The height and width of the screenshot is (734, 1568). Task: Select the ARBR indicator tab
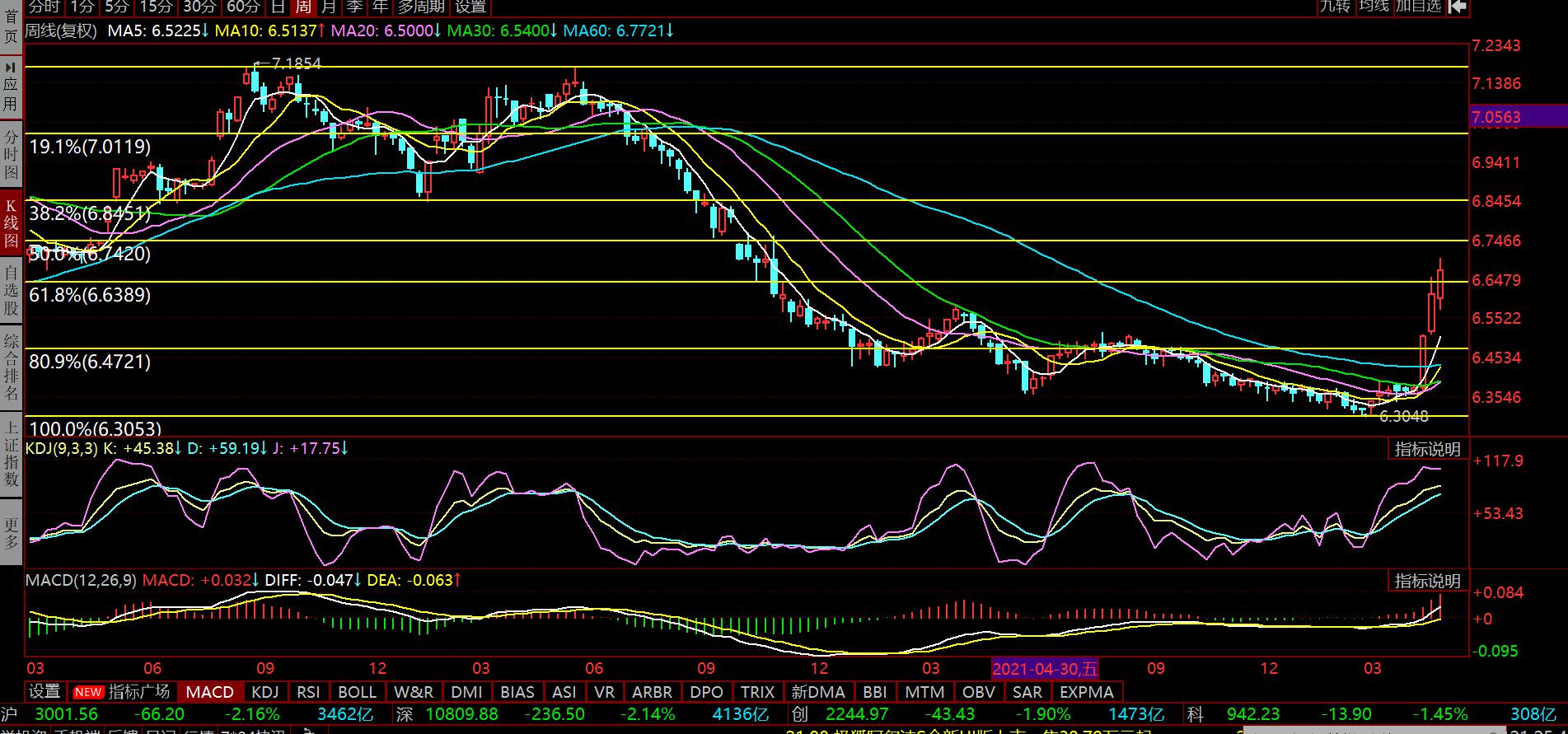(653, 692)
